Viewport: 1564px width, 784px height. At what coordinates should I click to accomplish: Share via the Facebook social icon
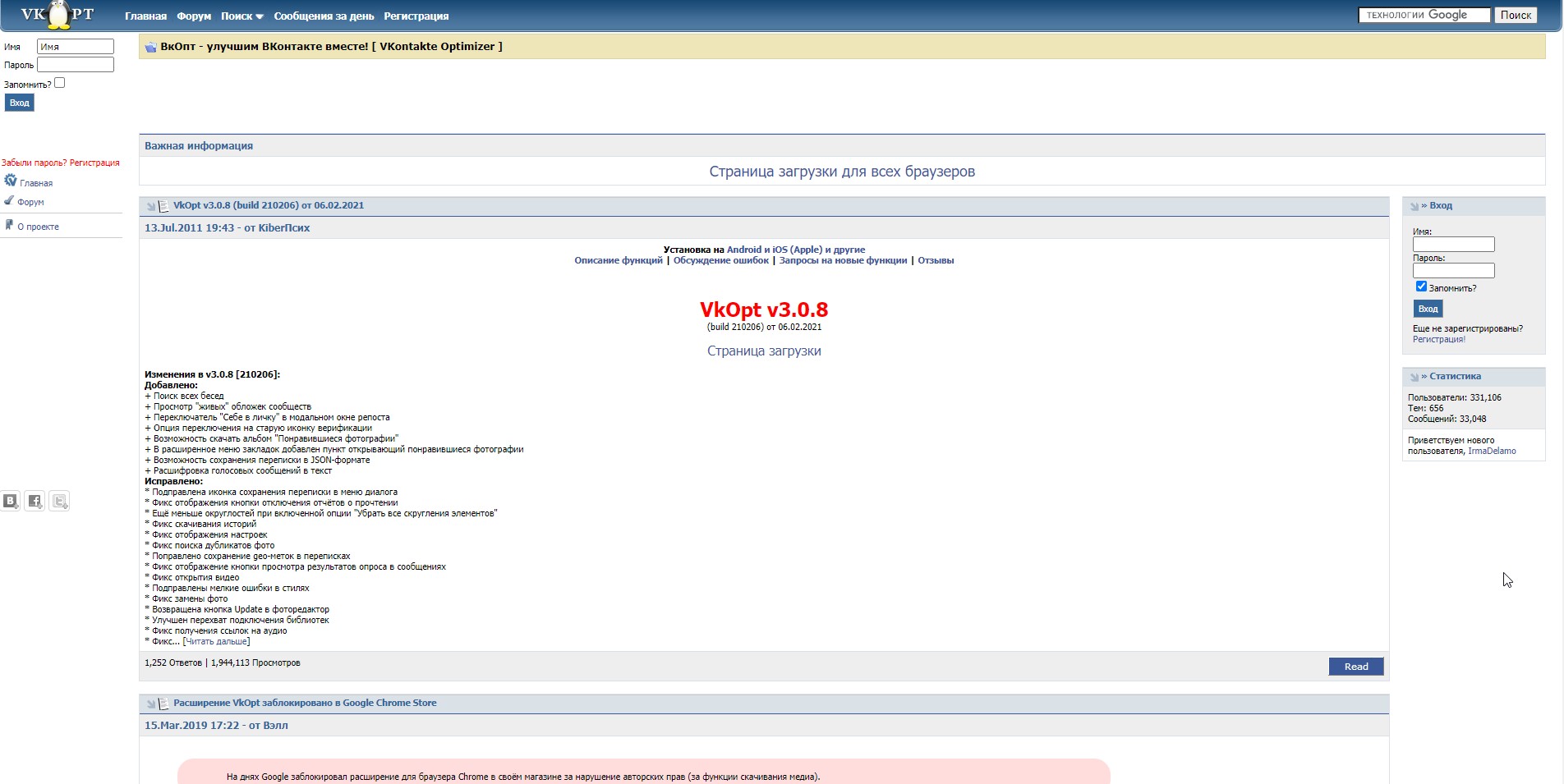(x=35, y=501)
